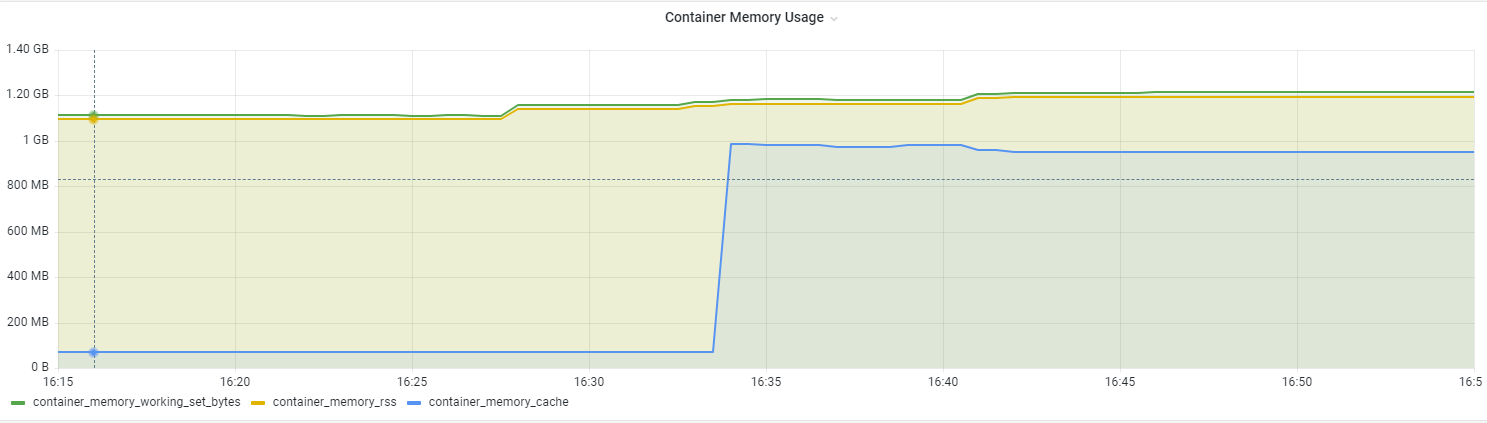Toggle the container_memory_working_set_bytes legend series
Image resolution: width=1487 pixels, height=423 pixels.
click(136, 402)
